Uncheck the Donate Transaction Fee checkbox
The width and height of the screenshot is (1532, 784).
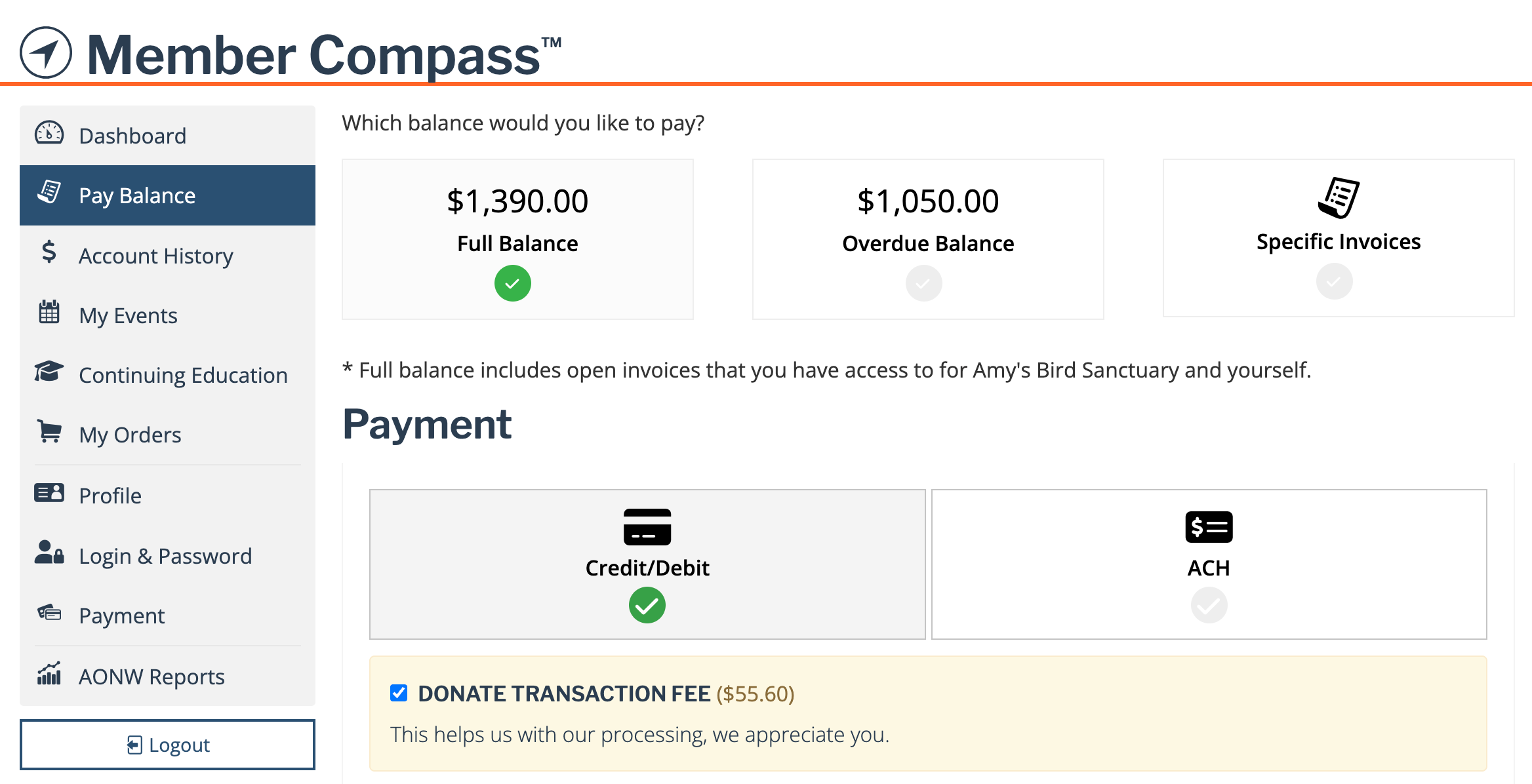(399, 693)
